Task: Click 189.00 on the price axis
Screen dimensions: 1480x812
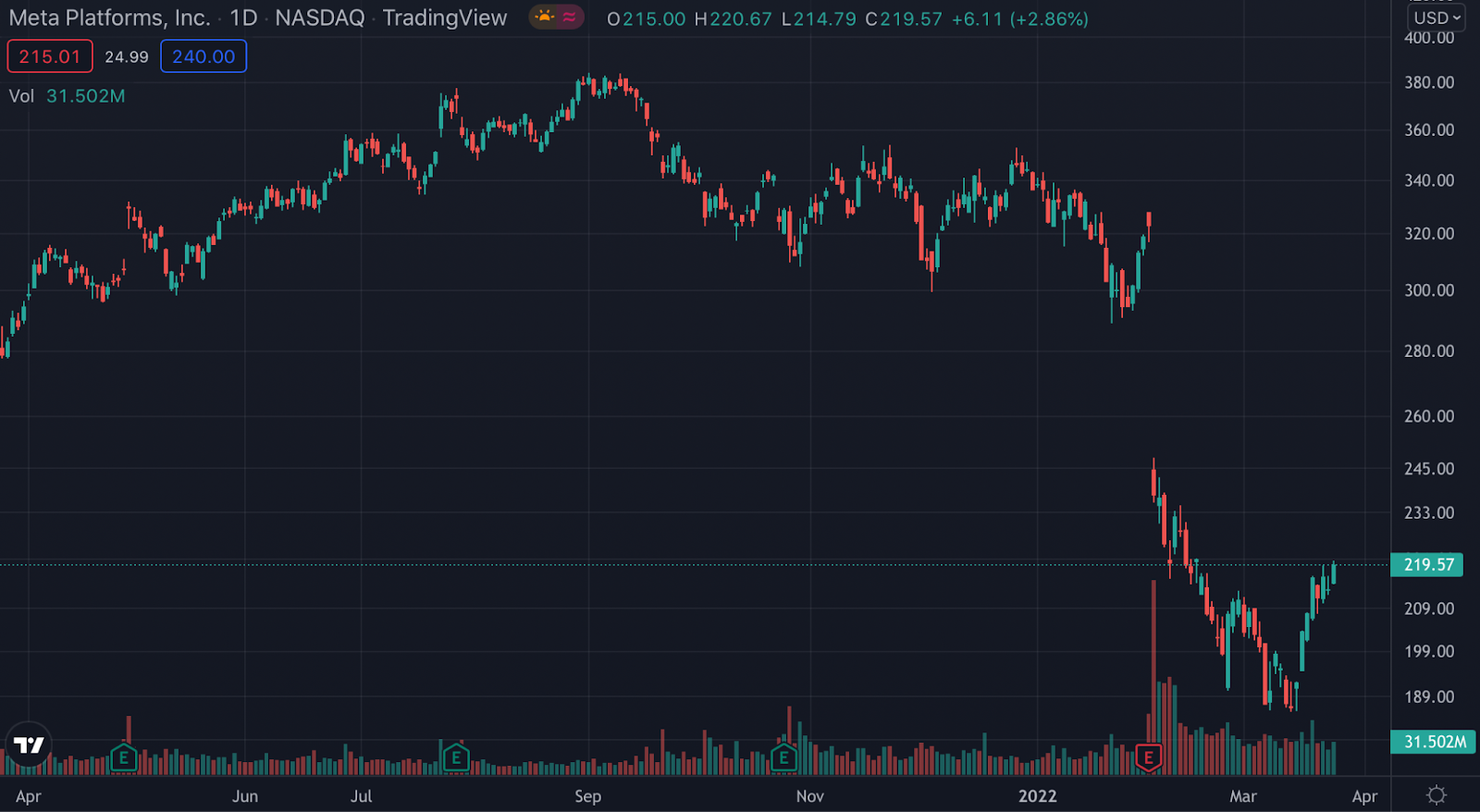Action: tap(1429, 697)
